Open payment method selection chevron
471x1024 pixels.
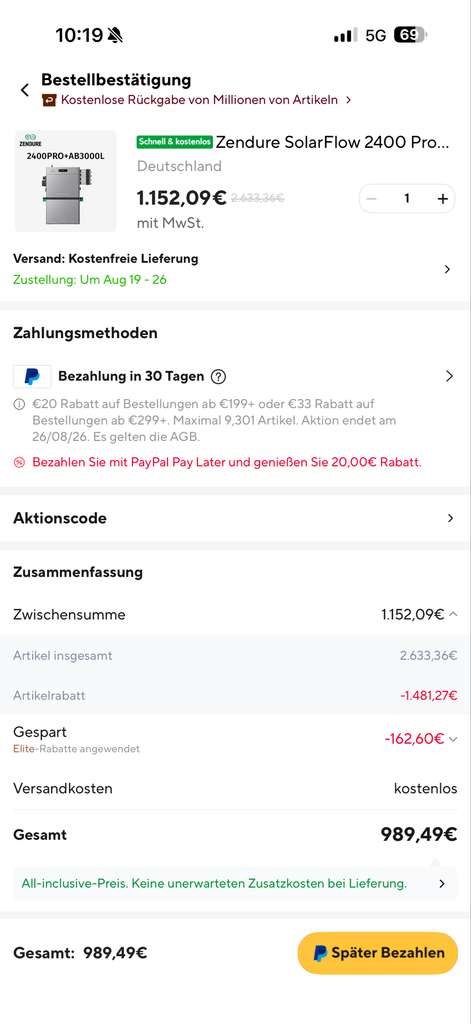[x=449, y=376]
